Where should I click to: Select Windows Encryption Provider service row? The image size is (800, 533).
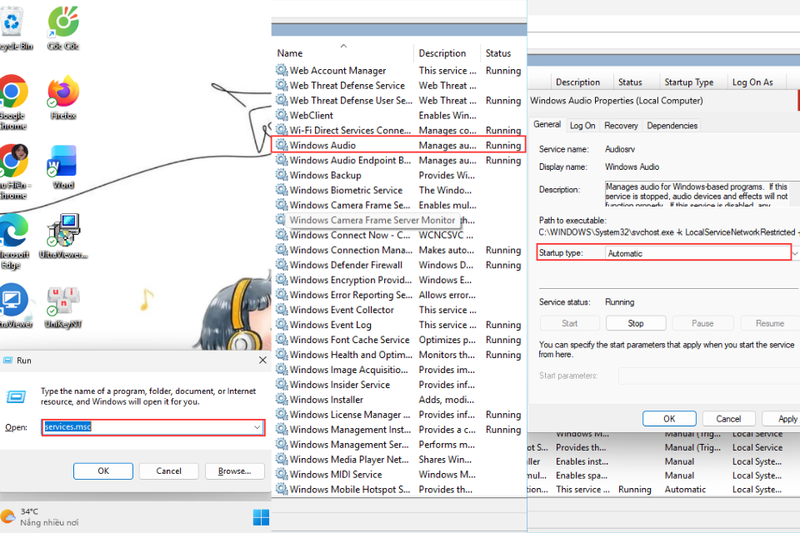point(399,280)
